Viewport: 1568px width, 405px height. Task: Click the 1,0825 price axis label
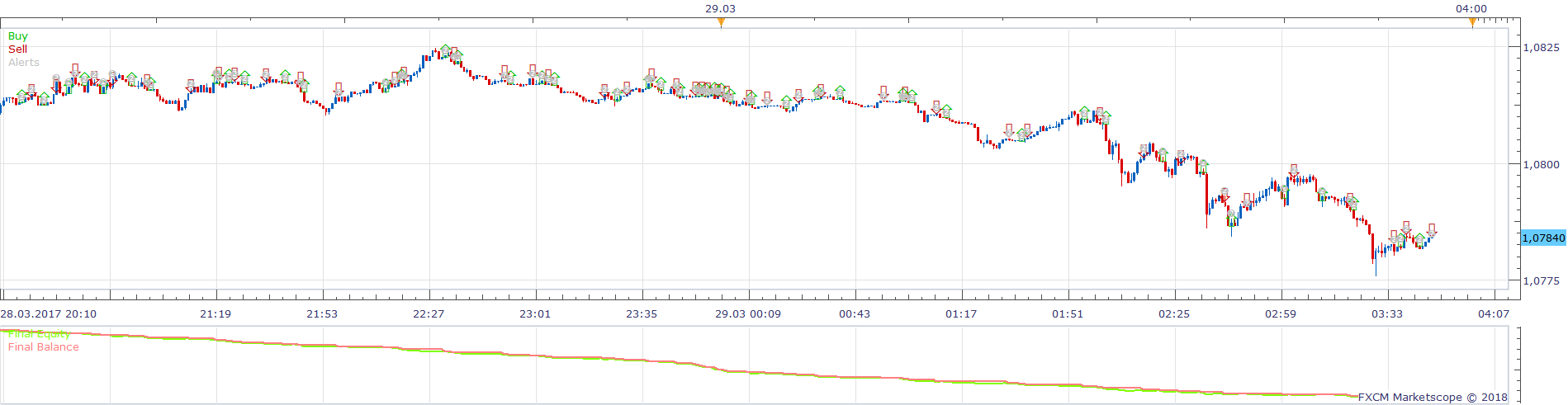coord(1542,48)
